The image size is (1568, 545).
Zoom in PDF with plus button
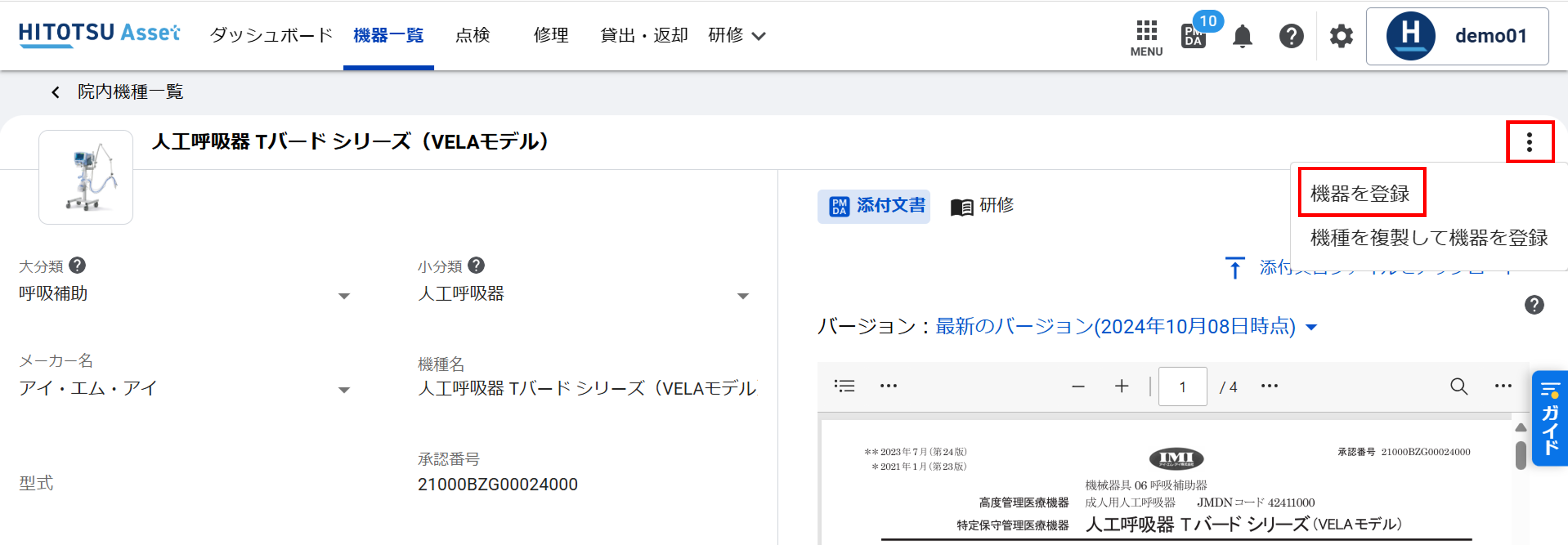pyautogui.click(x=1121, y=386)
